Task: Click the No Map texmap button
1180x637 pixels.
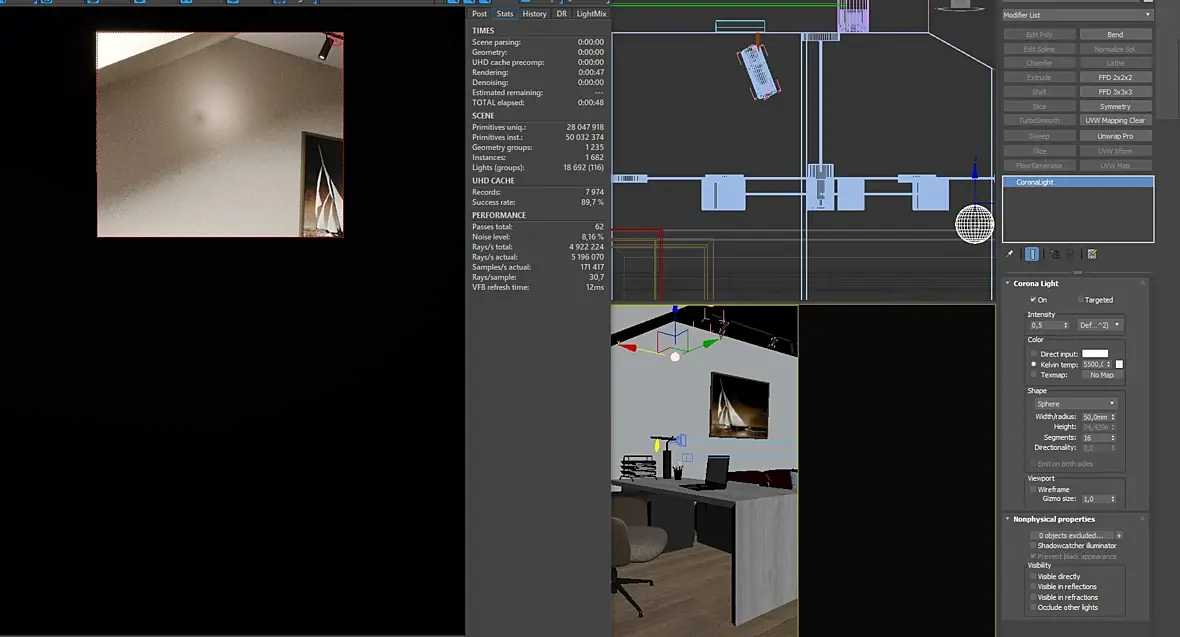Action: click(x=1102, y=375)
